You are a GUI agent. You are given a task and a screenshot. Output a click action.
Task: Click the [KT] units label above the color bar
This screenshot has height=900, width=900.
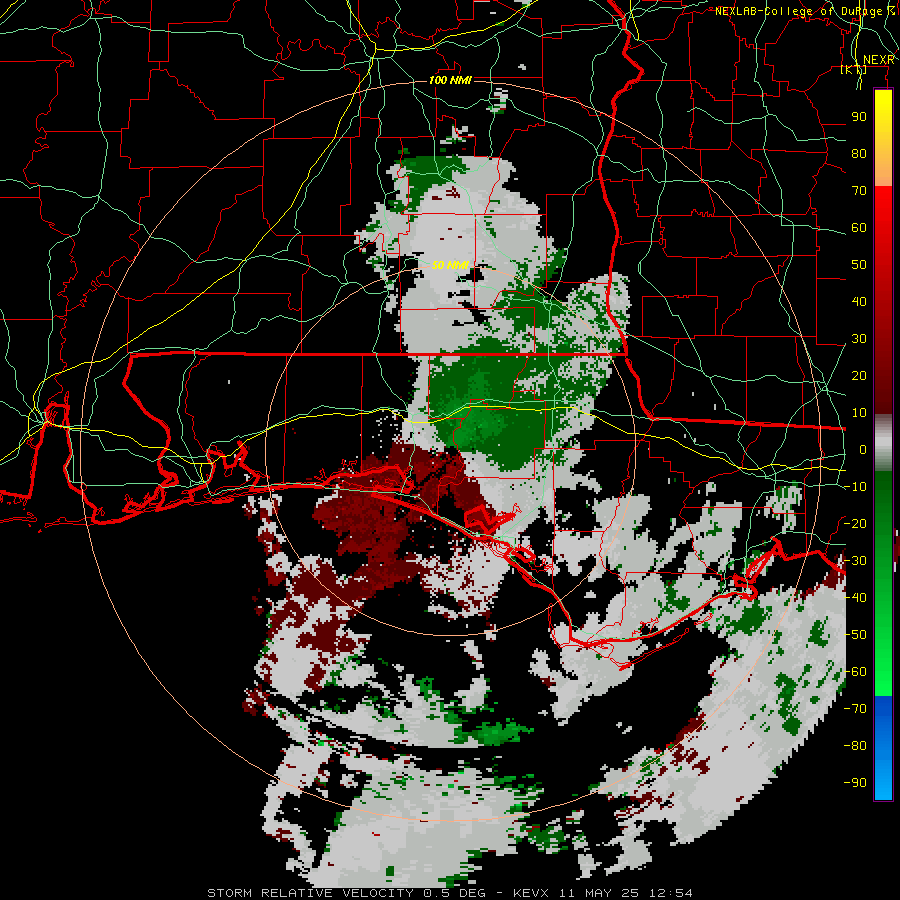click(854, 69)
